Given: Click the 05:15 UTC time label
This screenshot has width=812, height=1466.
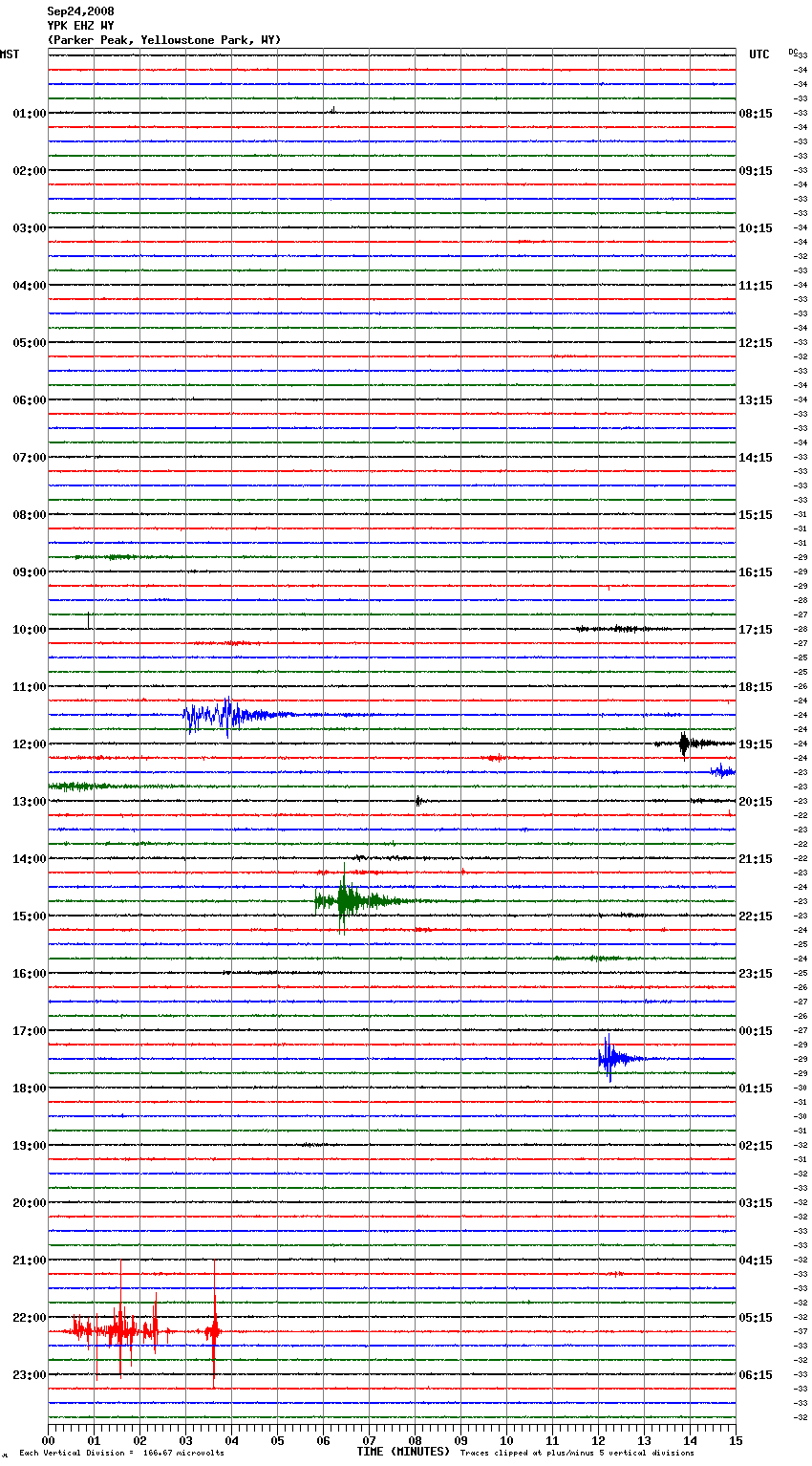Looking at the screenshot, I should (756, 1318).
